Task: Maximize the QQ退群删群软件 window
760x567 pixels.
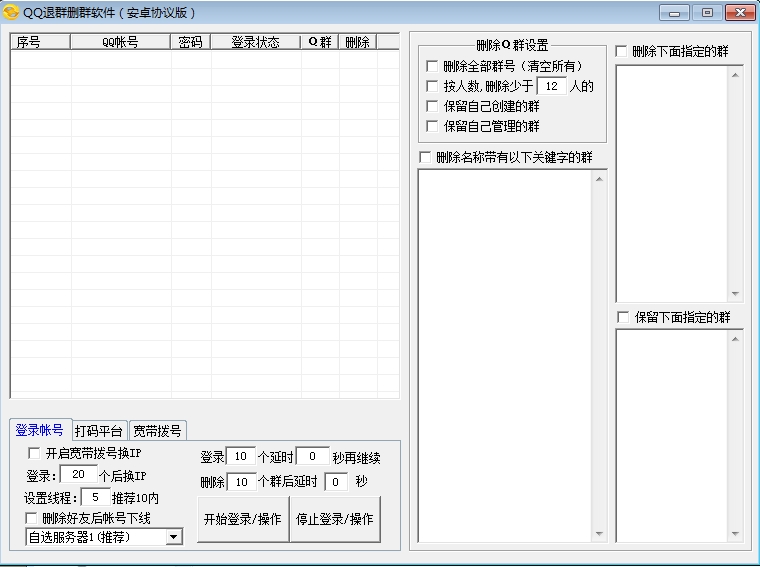Action: coord(707,13)
